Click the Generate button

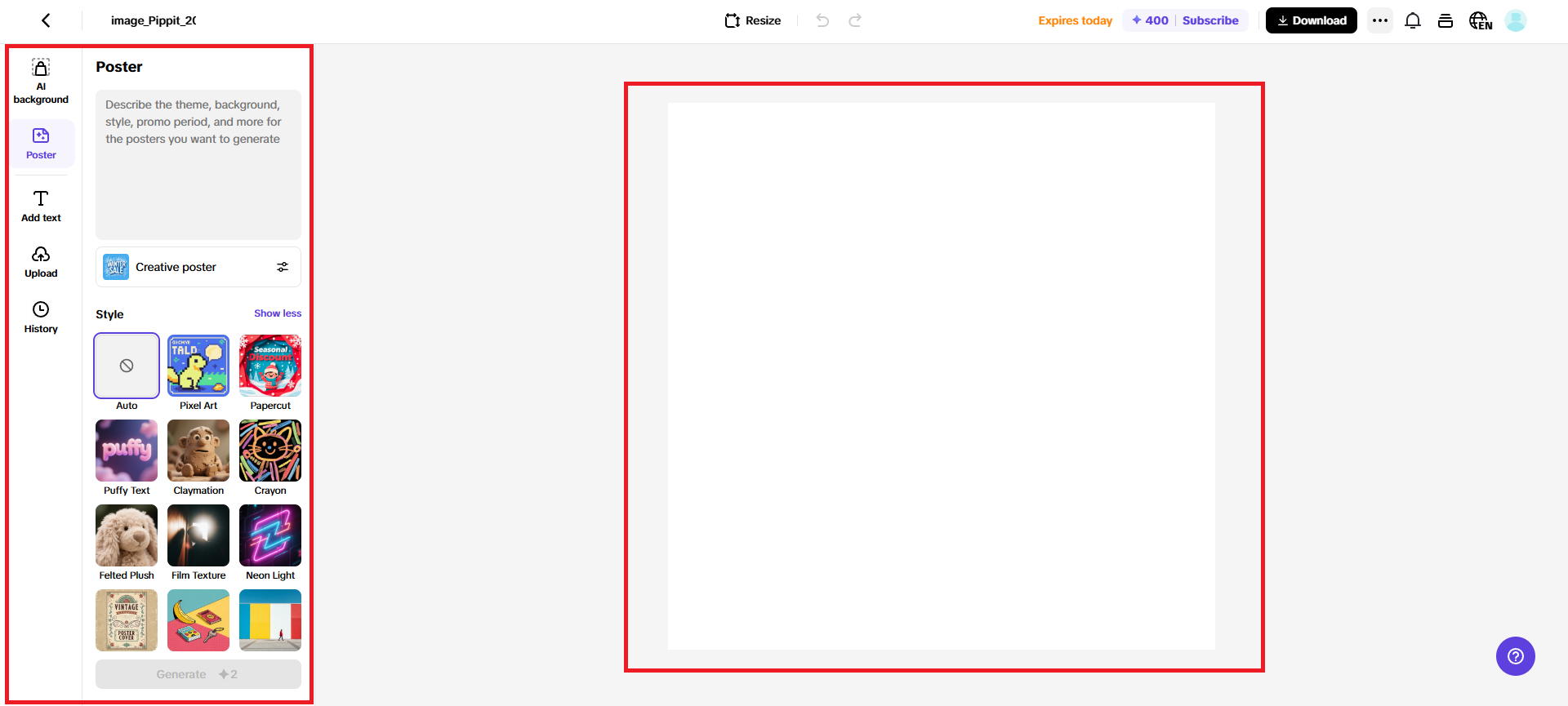pyautogui.click(x=198, y=674)
